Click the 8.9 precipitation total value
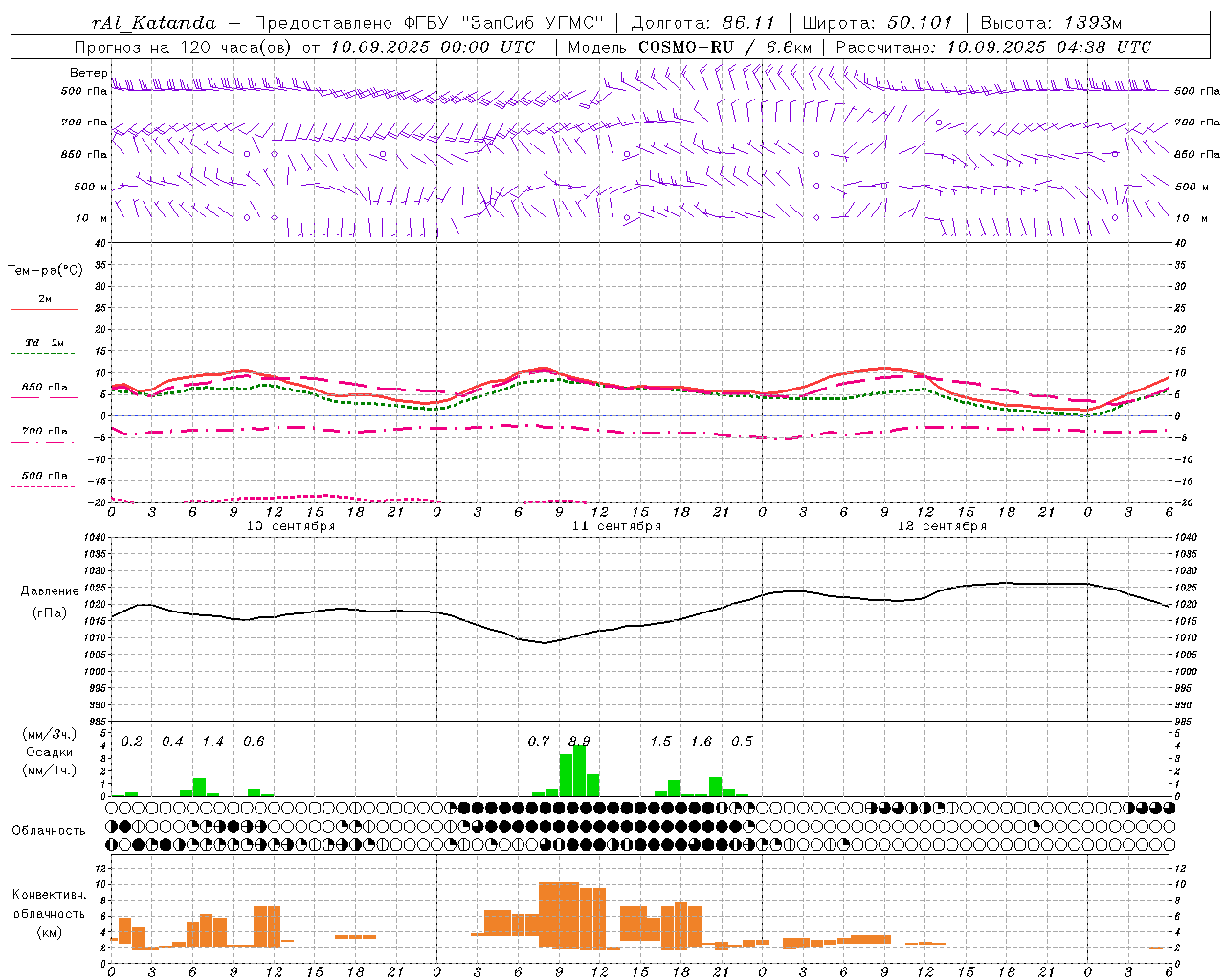The image size is (1225, 980). tap(579, 742)
